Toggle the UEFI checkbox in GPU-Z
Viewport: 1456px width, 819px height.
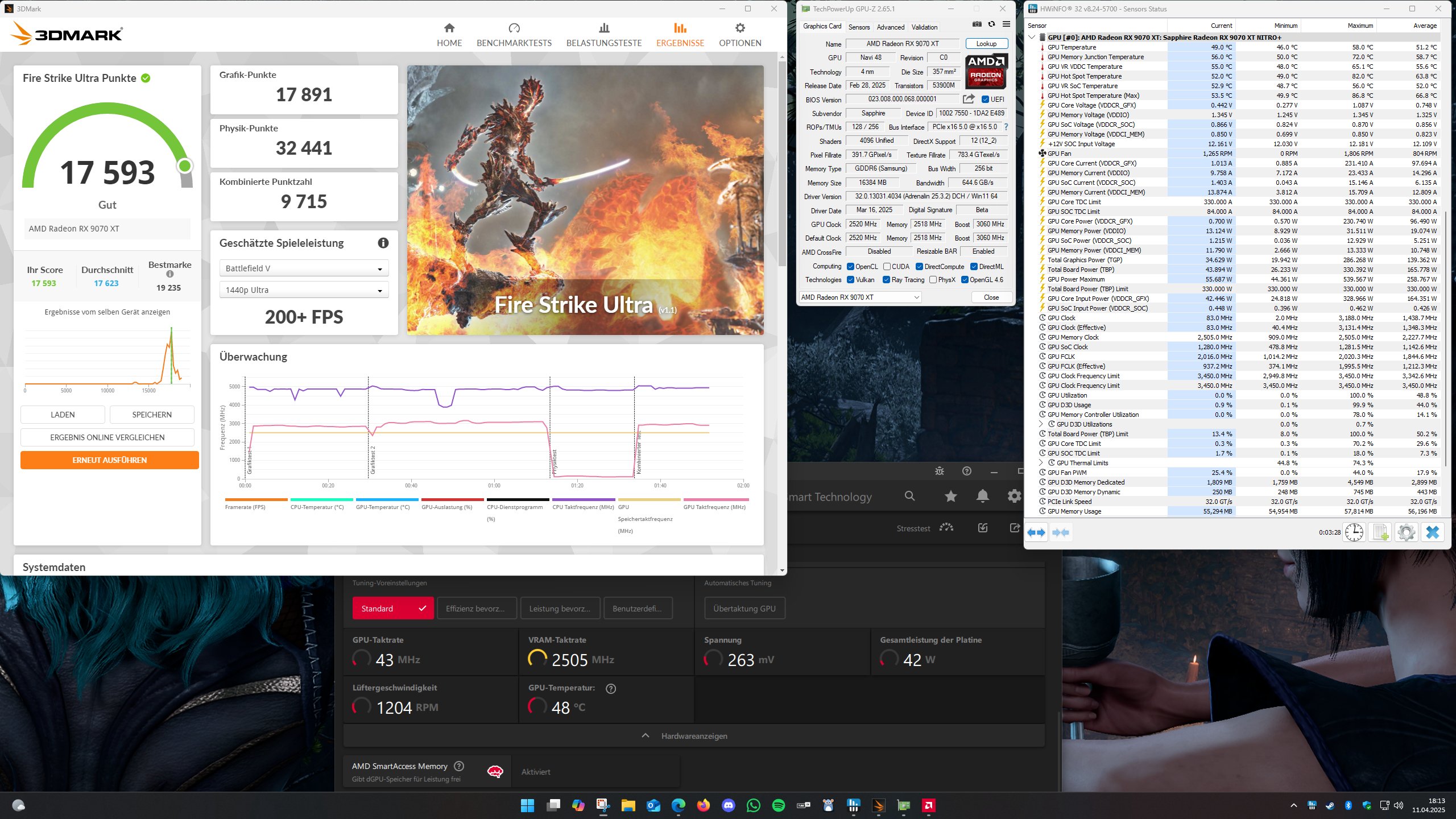(x=985, y=100)
